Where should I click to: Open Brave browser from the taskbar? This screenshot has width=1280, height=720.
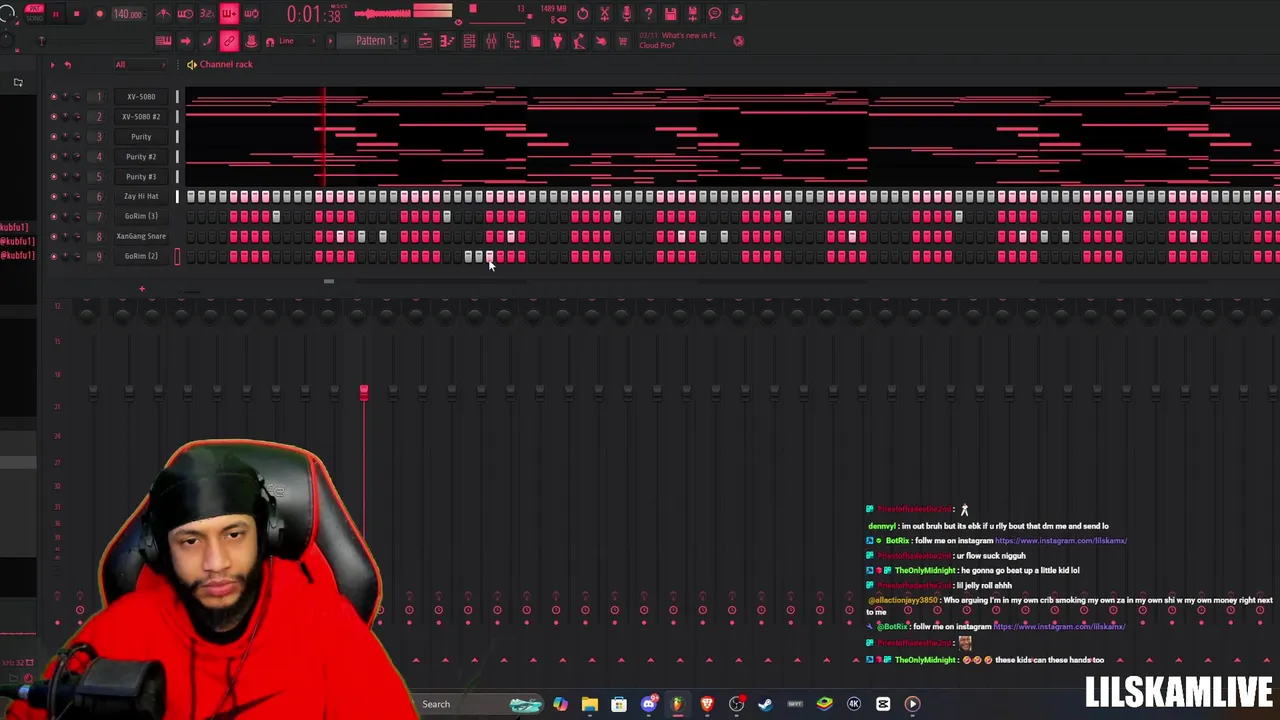tap(707, 704)
